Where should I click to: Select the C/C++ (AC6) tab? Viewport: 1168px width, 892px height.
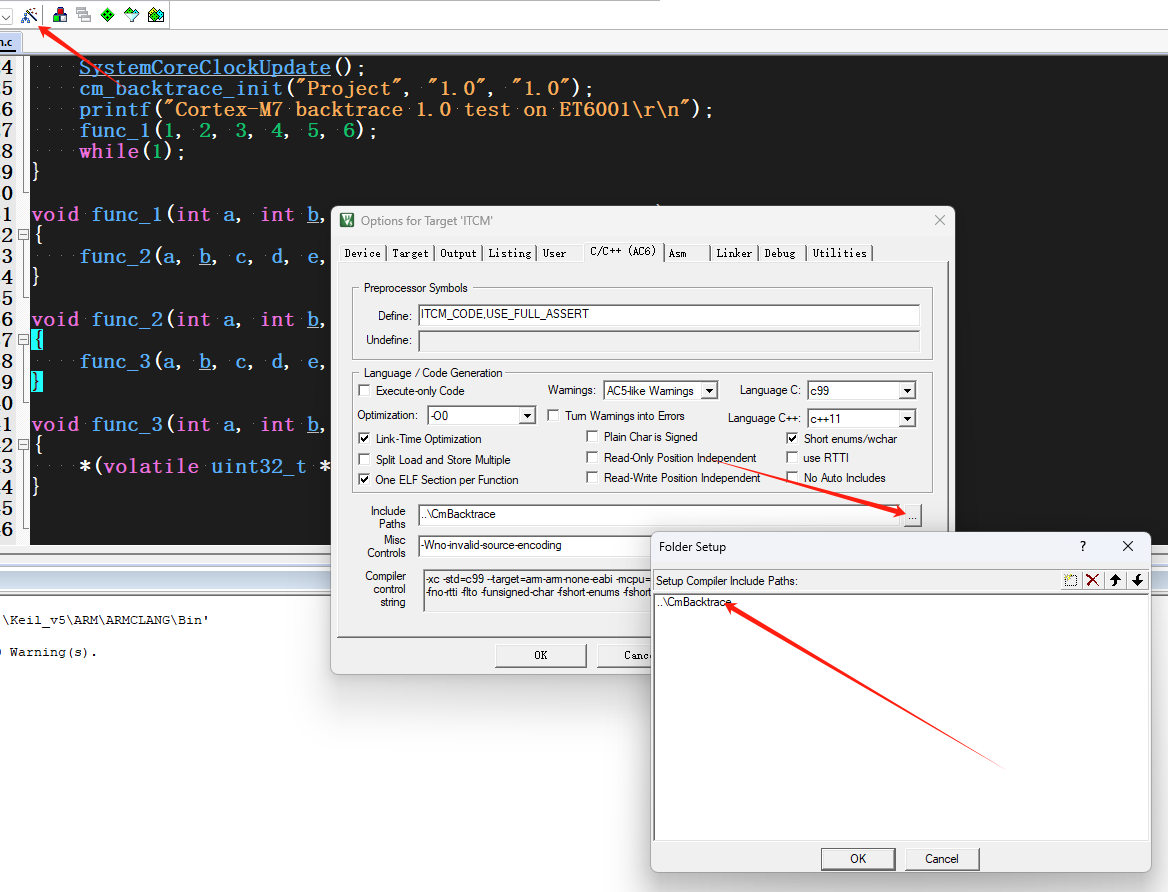point(623,251)
